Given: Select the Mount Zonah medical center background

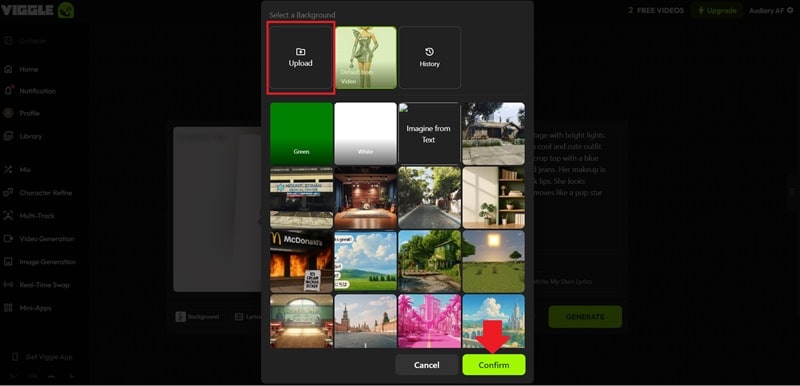Looking at the screenshot, I should (x=301, y=197).
